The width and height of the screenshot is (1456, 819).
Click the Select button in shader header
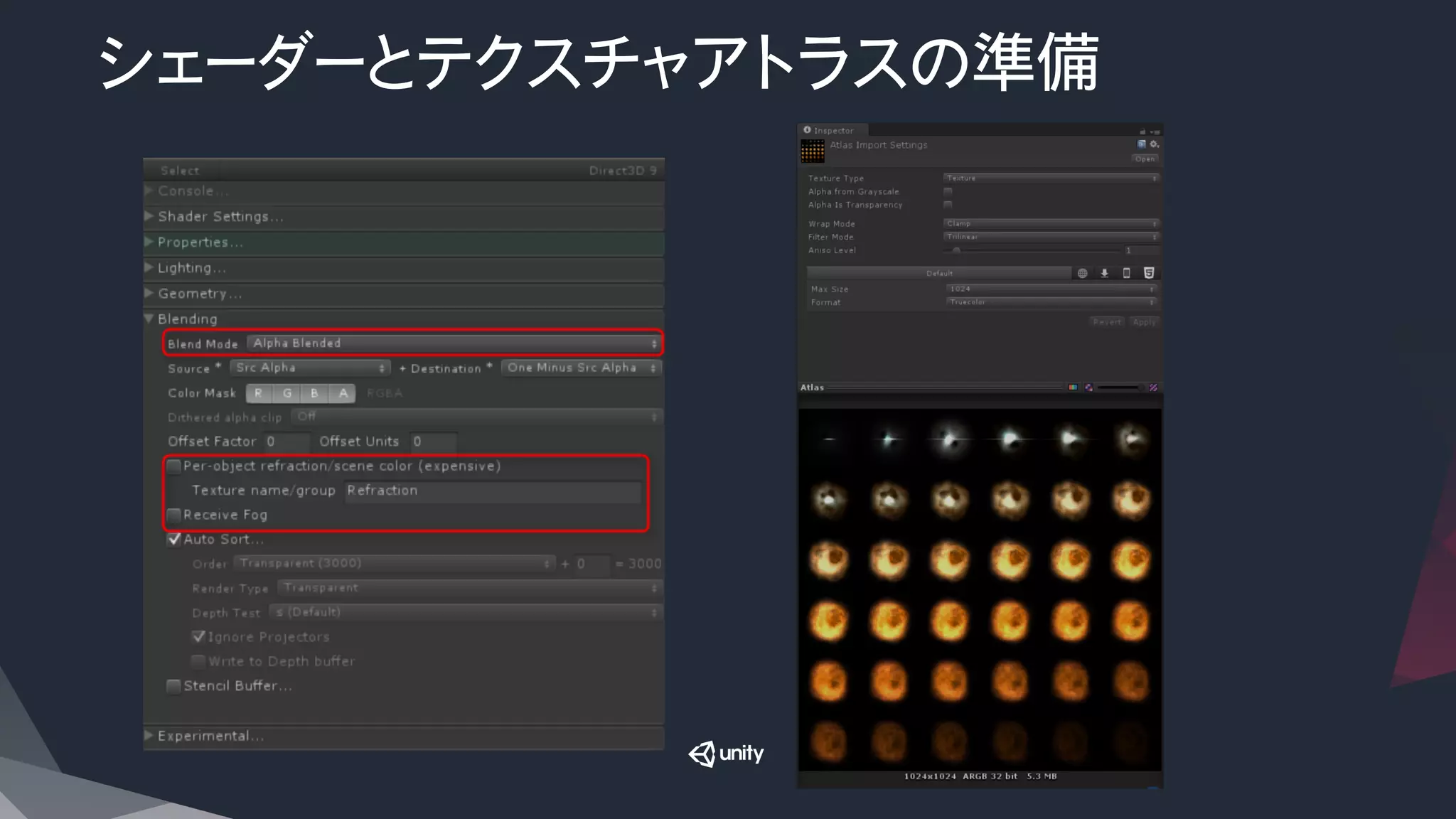click(180, 171)
